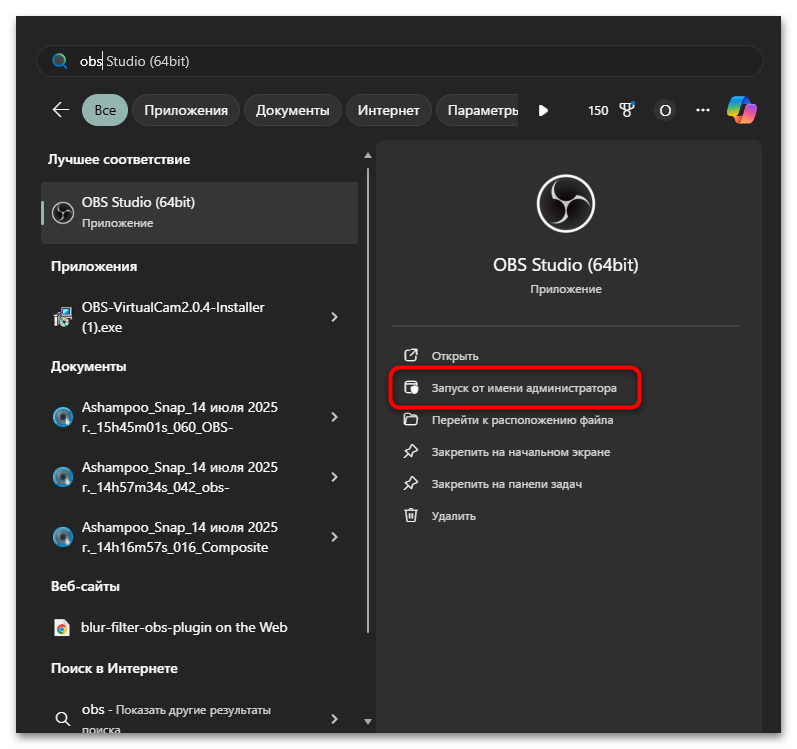797x749 pixels.
Task: Click the 150 rewards points
Action: pos(598,110)
